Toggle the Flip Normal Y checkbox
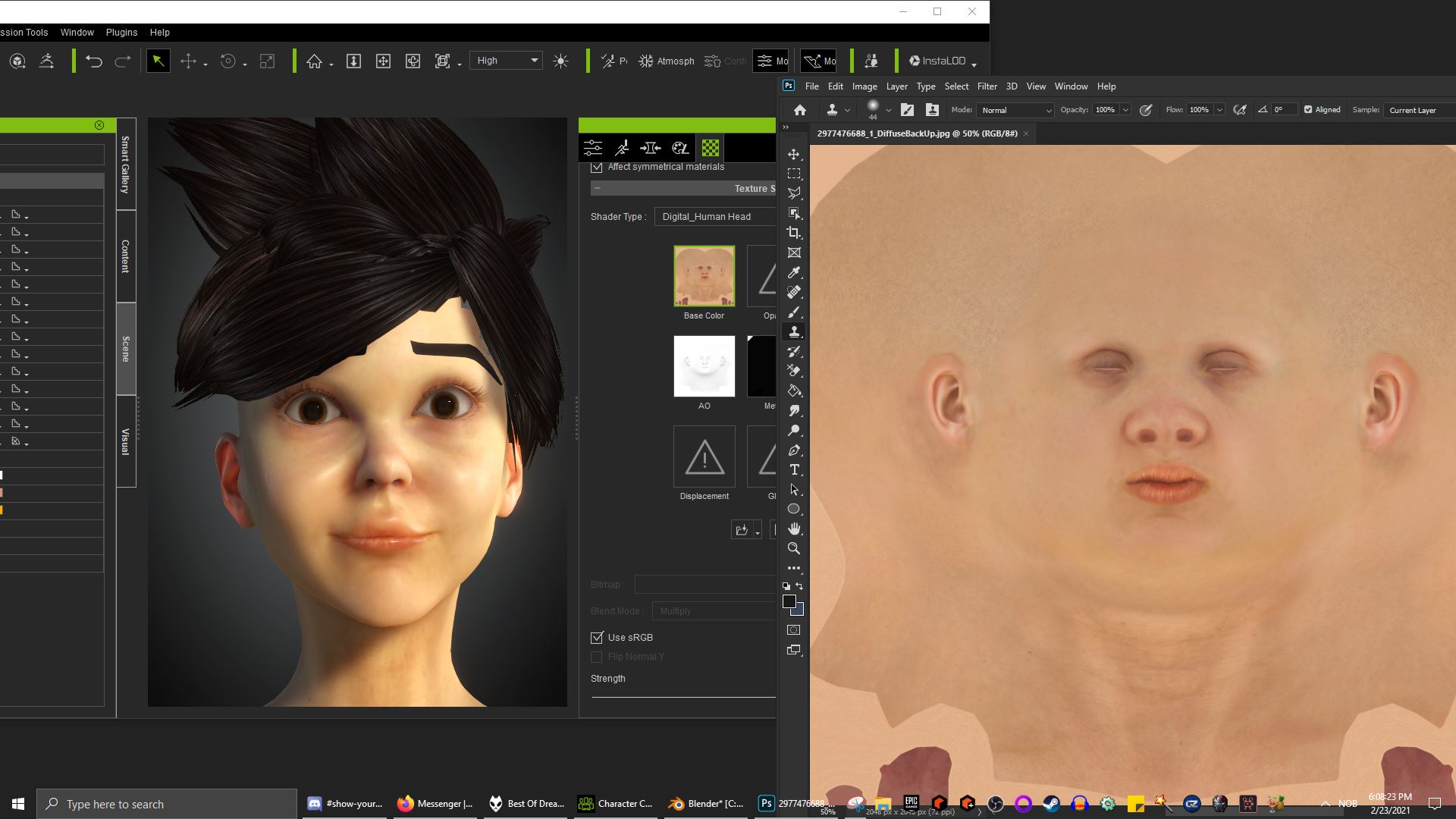Viewport: 1456px width, 819px height. [x=597, y=657]
